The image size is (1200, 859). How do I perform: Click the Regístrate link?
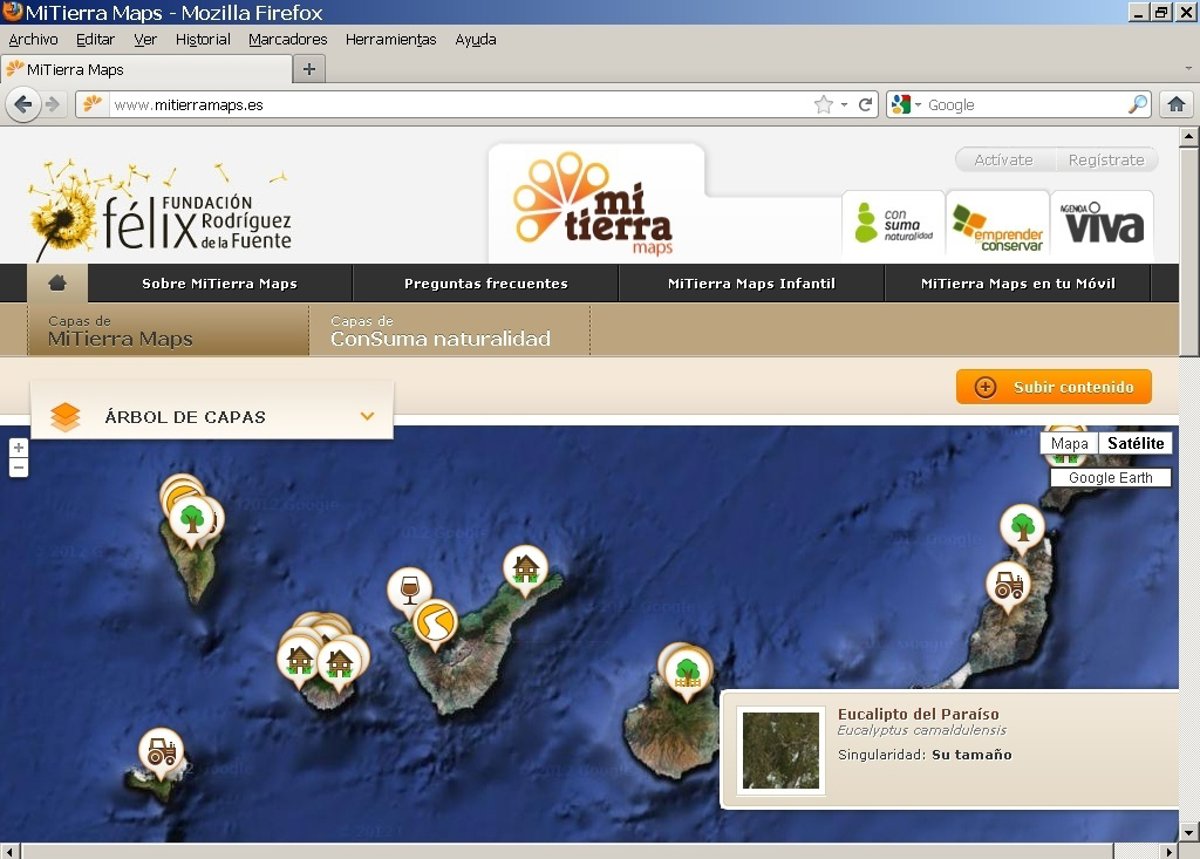pyautogui.click(x=1105, y=160)
